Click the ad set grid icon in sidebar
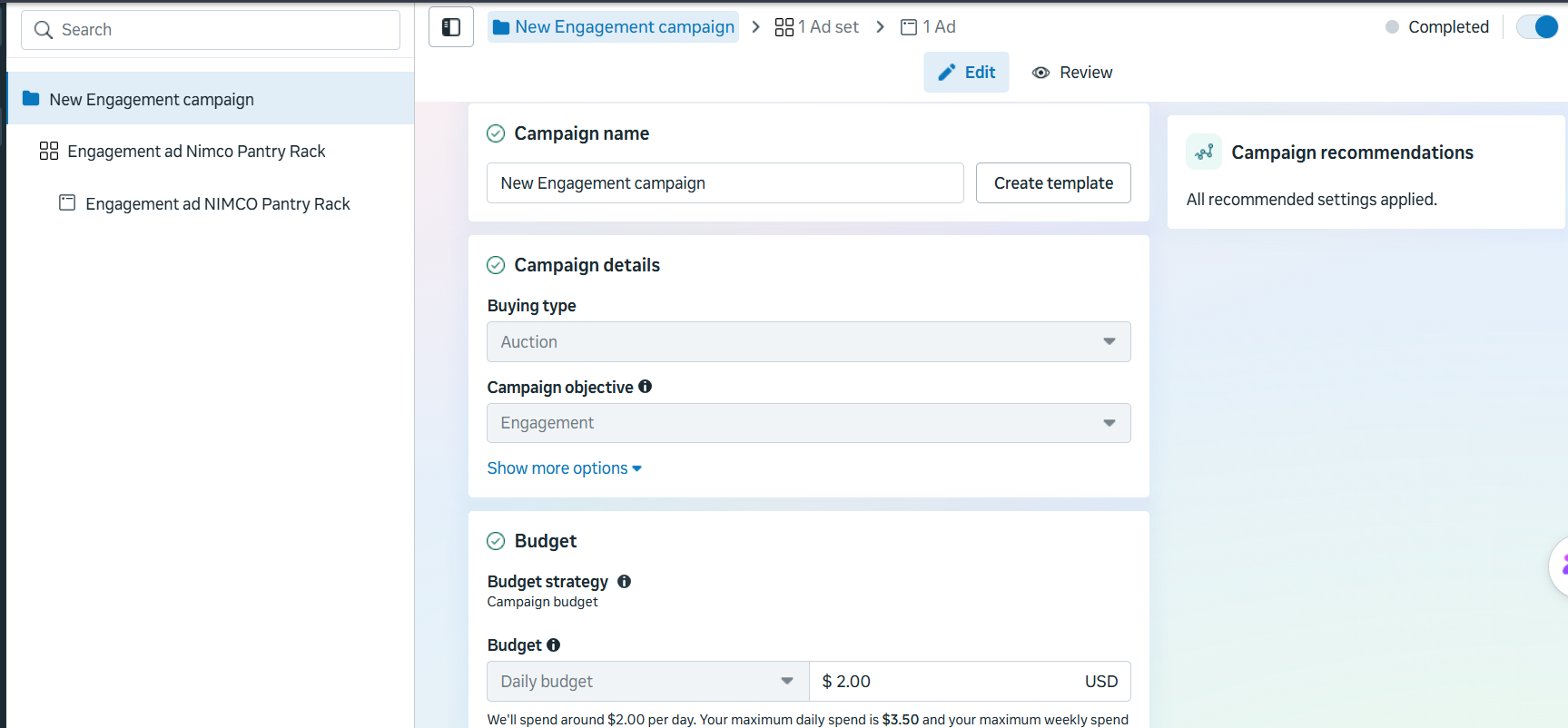 (49, 151)
